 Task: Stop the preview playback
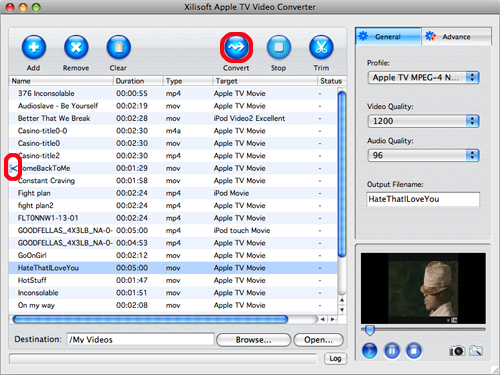click(414, 351)
